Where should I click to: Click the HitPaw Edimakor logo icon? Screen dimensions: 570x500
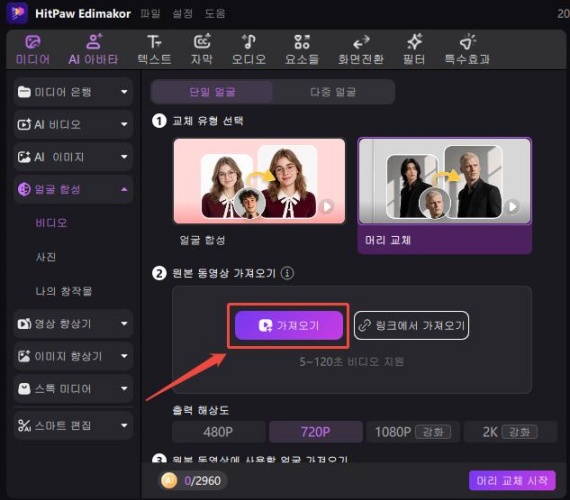(17, 13)
